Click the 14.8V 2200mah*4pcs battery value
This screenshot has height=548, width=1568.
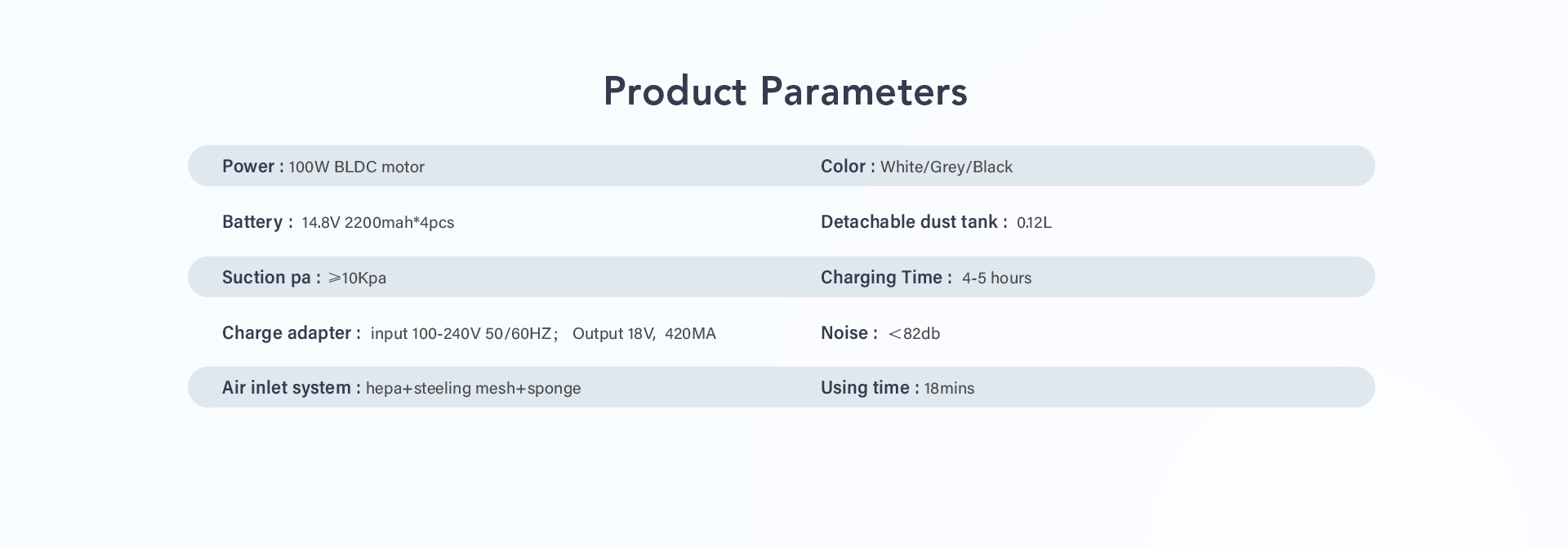378,223
